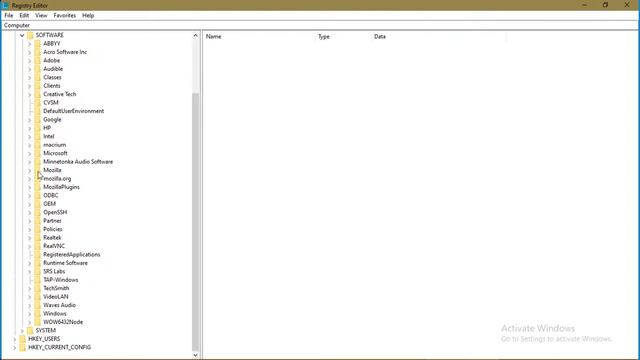Expand the Google key
Screen dimensions: 640x360
29,120
